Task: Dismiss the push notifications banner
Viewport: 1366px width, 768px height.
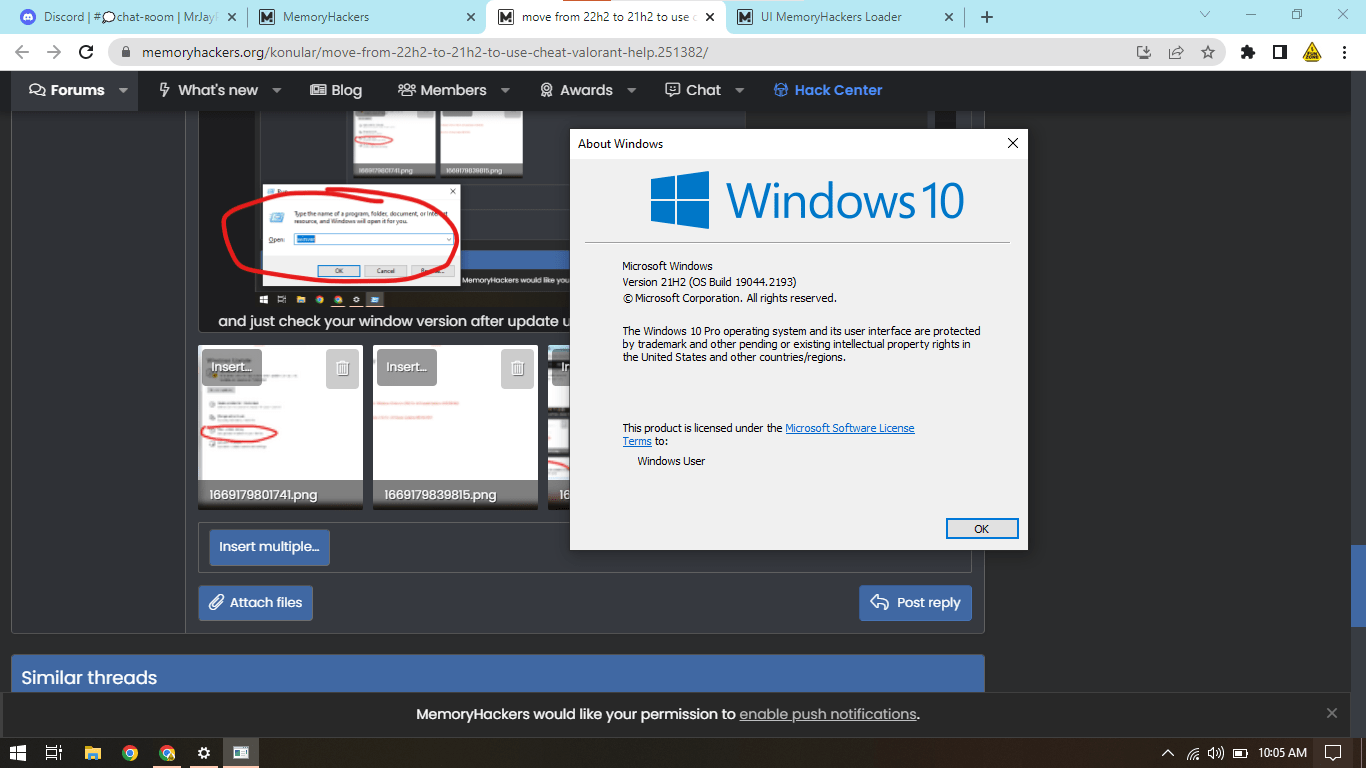Action: [x=1332, y=713]
